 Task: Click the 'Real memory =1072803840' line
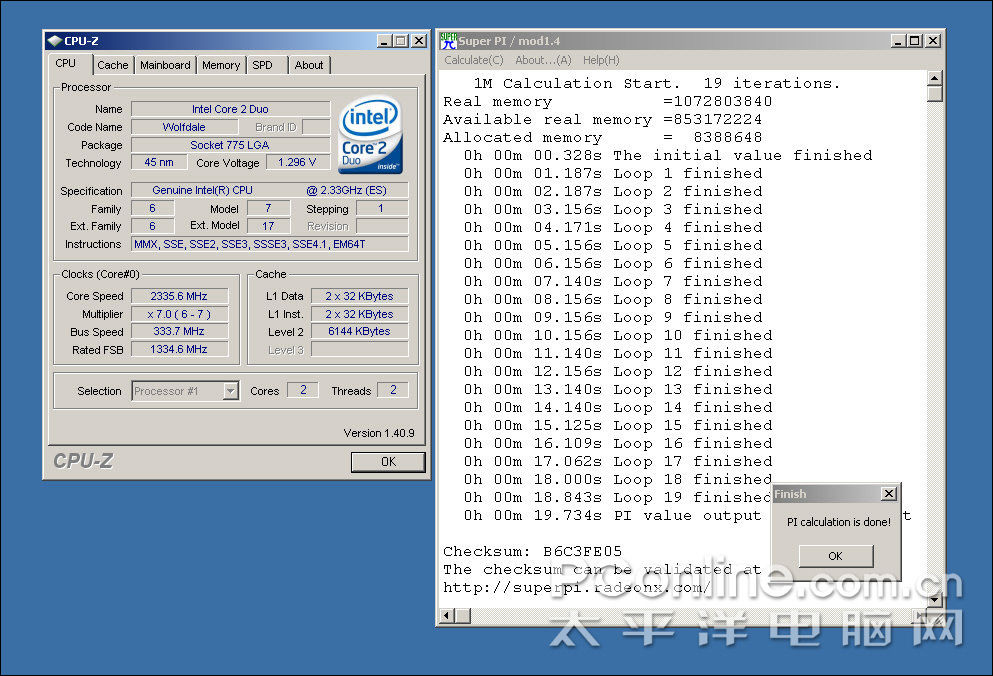tap(608, 101)
